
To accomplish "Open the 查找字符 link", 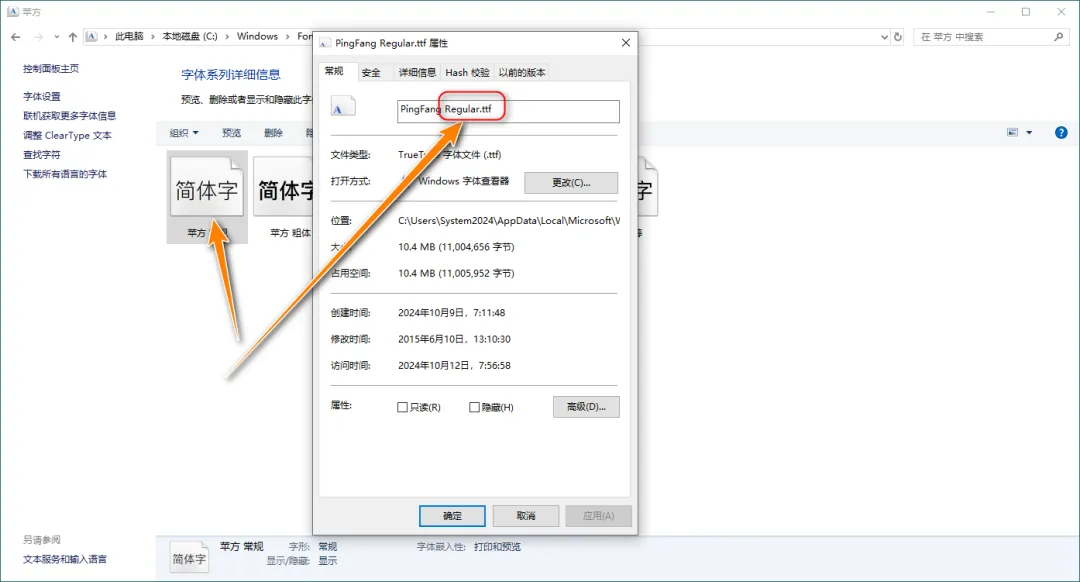I will tap(42, 155).
